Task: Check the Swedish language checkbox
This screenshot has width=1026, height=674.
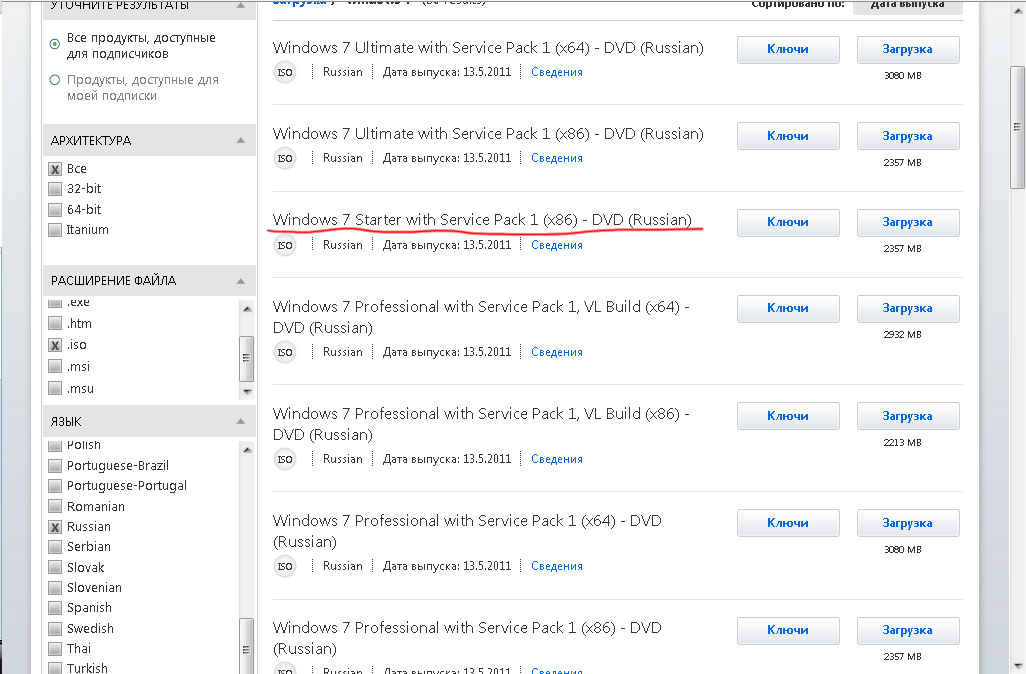Action: [56, 628]
